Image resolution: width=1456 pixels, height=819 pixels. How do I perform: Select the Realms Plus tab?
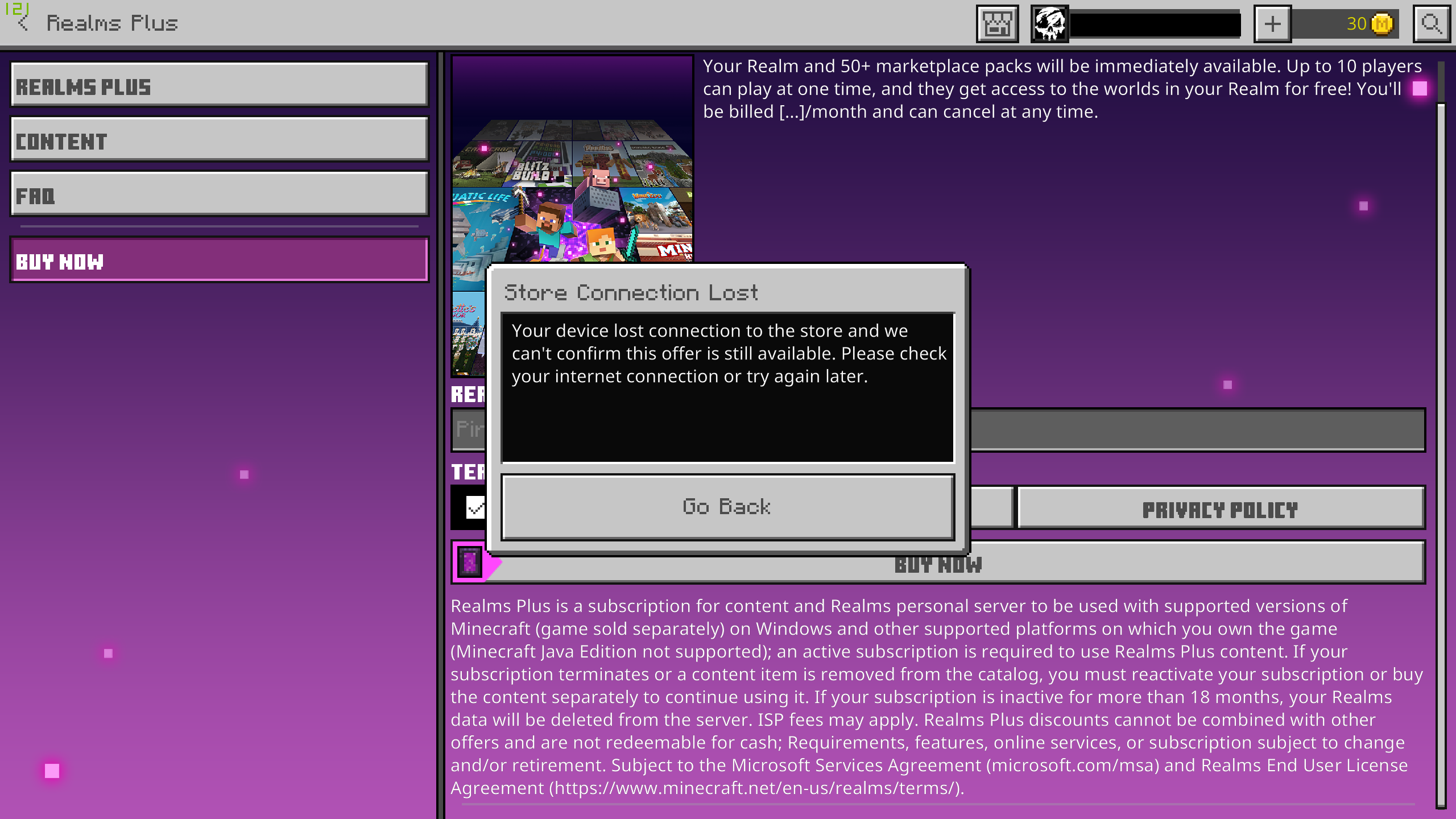(x=219, y=85)
